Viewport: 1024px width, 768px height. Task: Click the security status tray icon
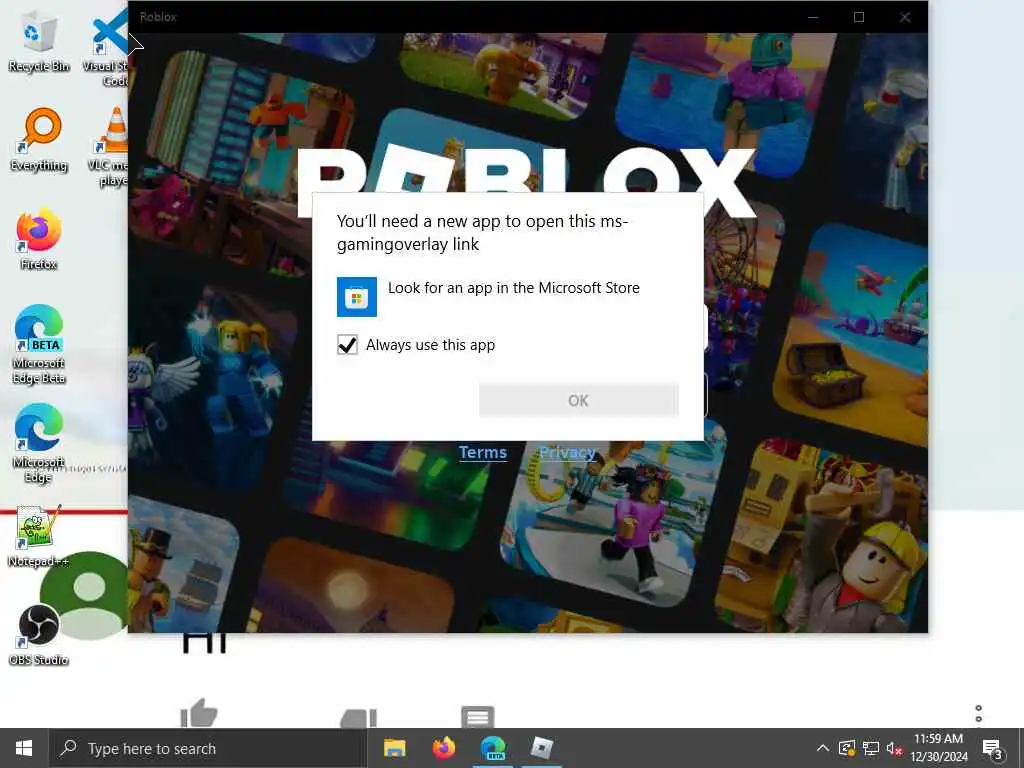tap(847, 748)
